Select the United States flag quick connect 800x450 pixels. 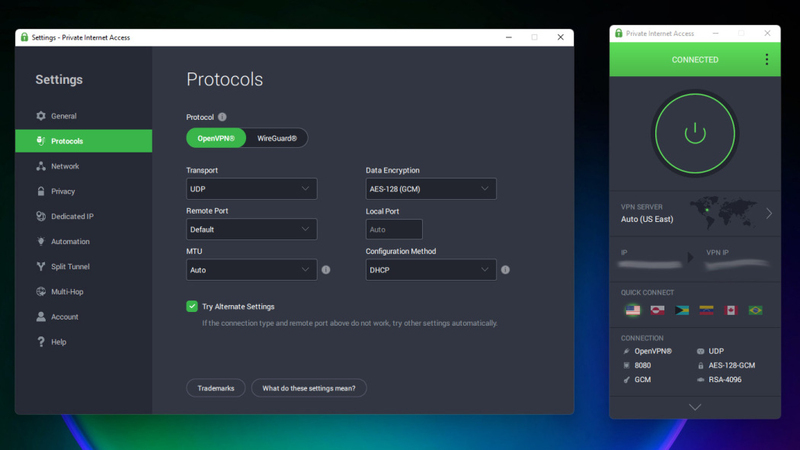coord(633,310)
